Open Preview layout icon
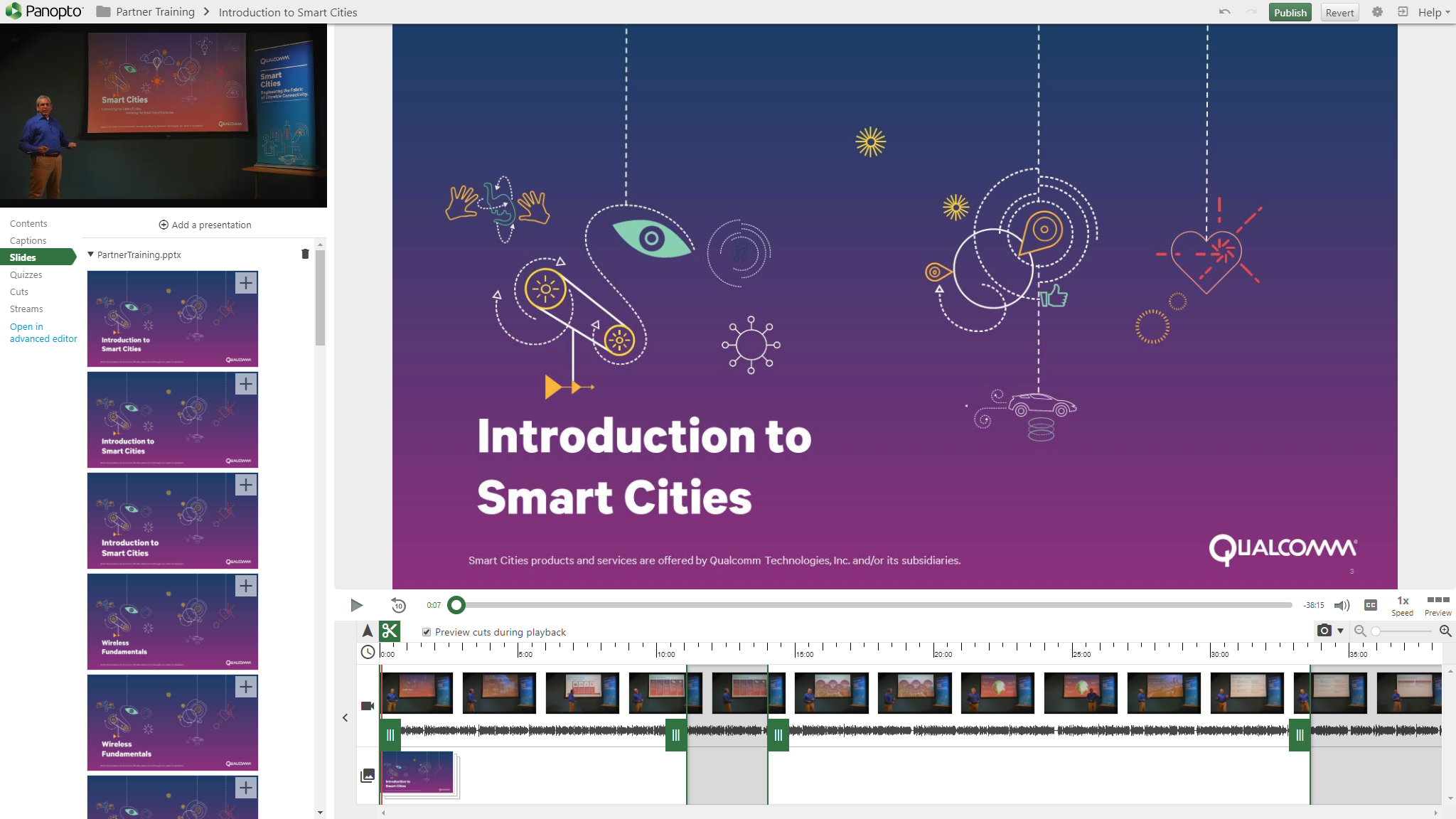 pyautogui.click(x=1438, y=606)
